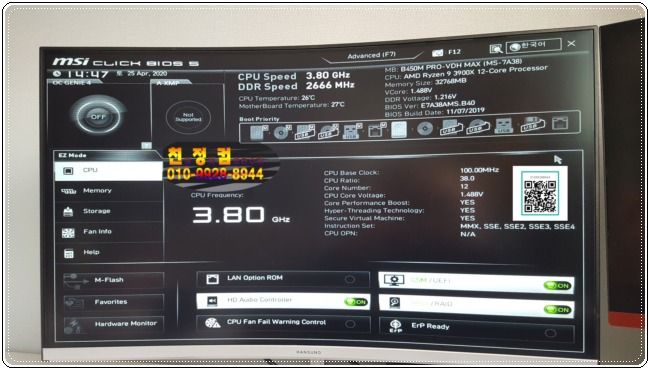Click the Core Number 12 value
This screenshot has width=650, height=370.
[x=464, y=186]
